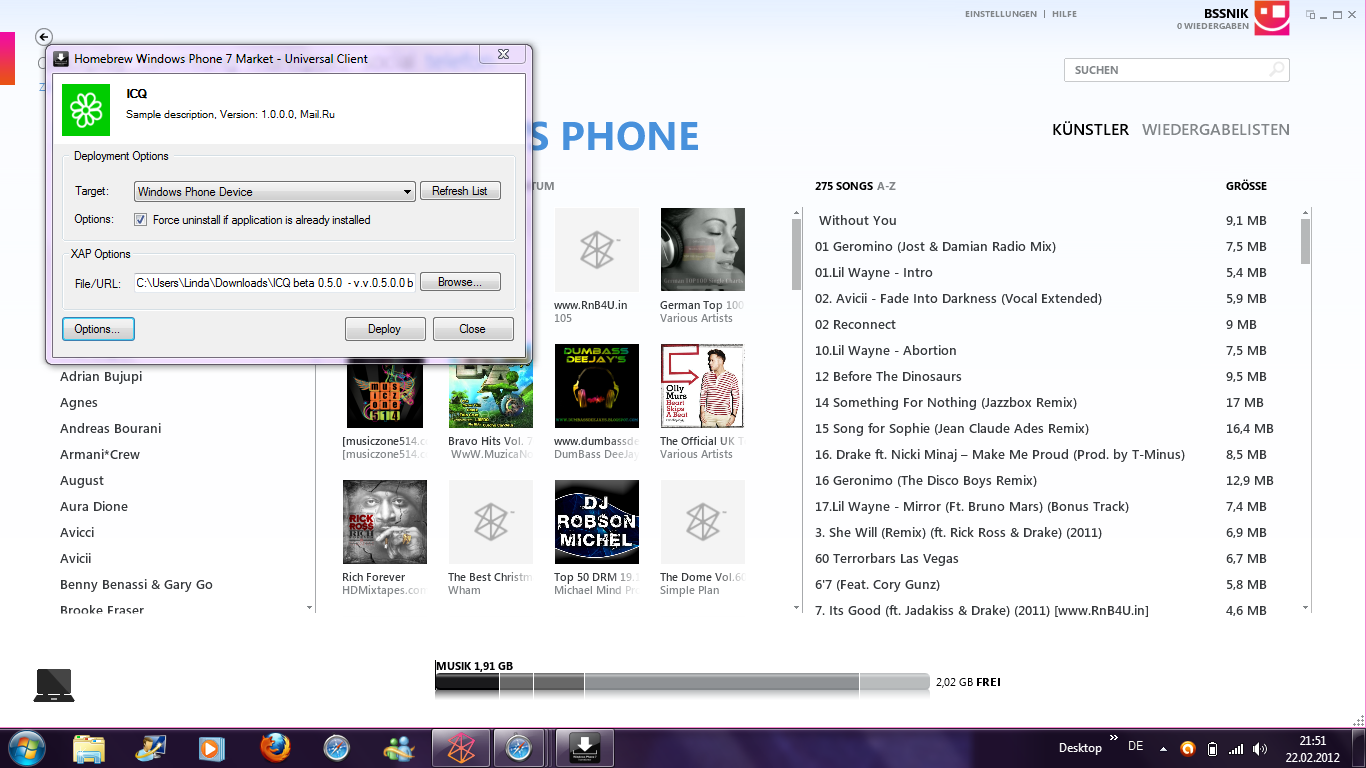Click the orange tray notification icon

tap(1187, 748)
